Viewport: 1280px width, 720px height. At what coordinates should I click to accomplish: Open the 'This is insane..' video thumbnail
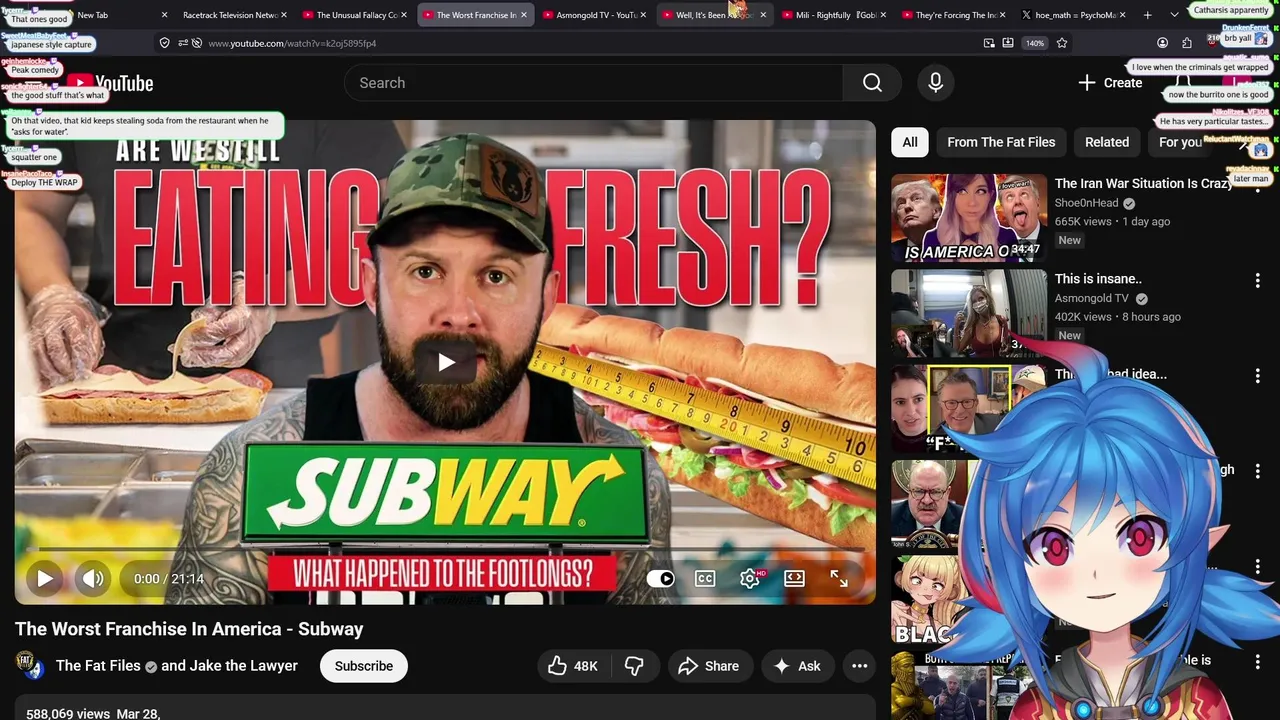pos(969,313)
